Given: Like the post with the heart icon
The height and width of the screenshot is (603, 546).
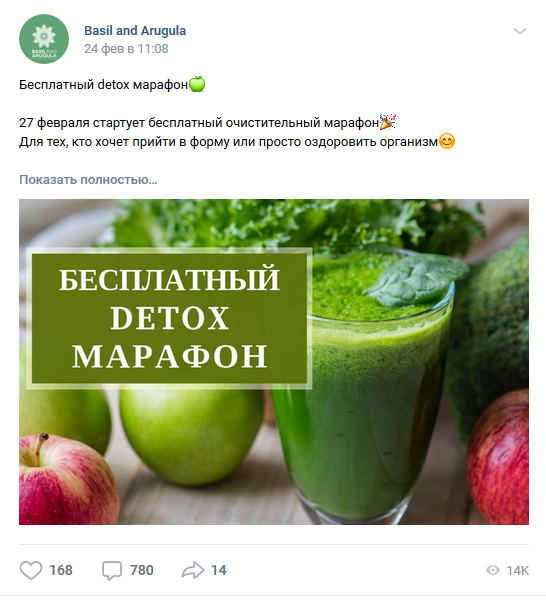Looking at the screenshot, I should 31,570.
